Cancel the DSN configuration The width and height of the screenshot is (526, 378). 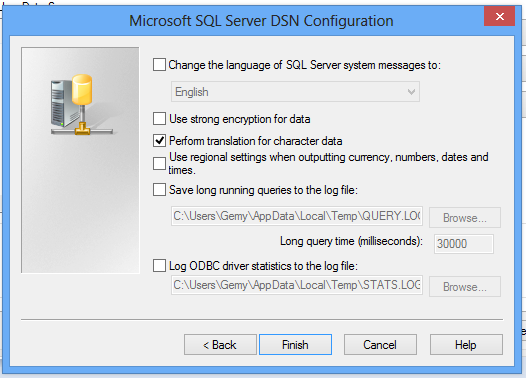[x=380, y=344]
